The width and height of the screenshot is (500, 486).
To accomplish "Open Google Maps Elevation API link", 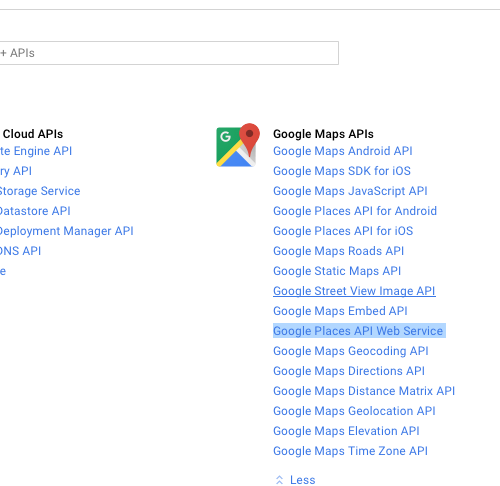I will coord(346,431).
